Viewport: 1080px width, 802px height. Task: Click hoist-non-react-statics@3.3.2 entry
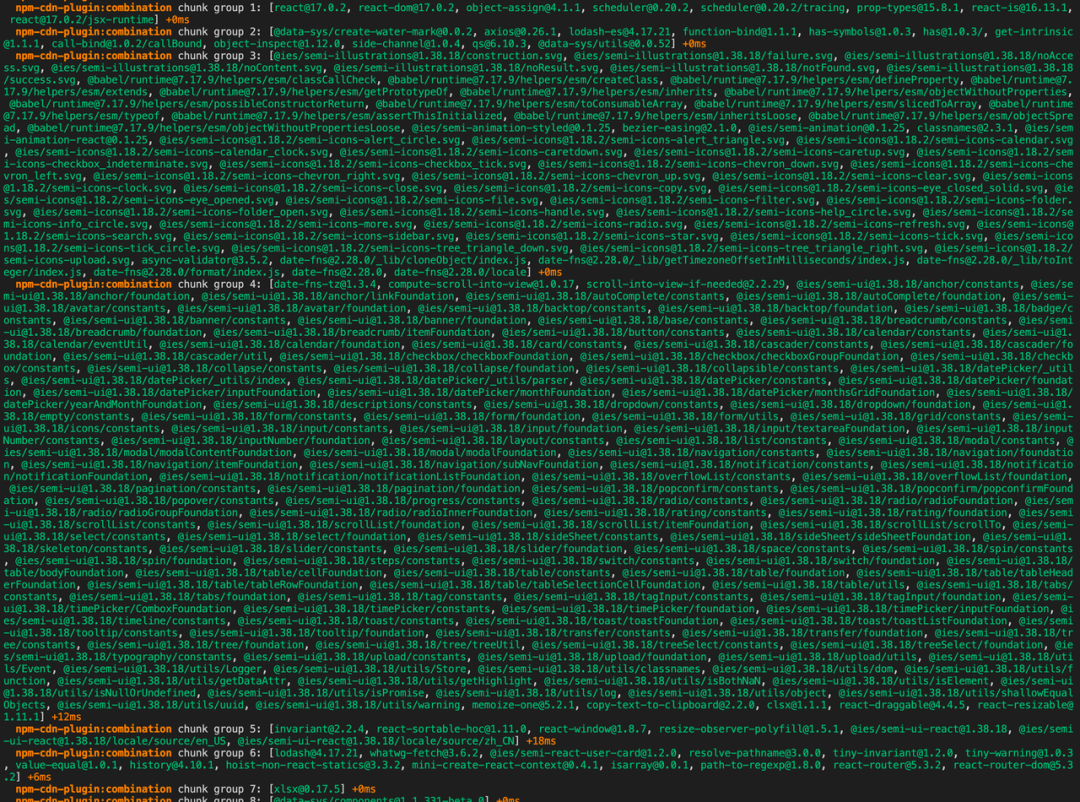[315, 765]
